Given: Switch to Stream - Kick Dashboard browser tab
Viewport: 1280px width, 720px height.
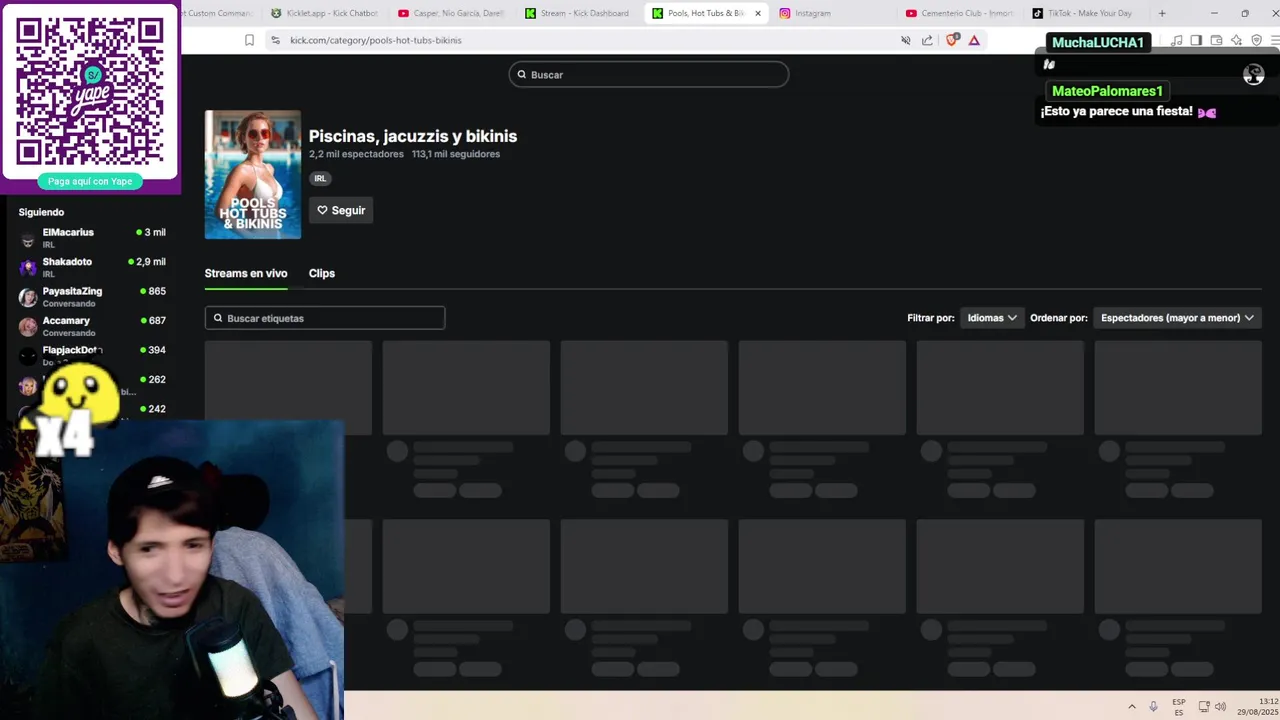Looking at the screenshot, I should point(577,13).
